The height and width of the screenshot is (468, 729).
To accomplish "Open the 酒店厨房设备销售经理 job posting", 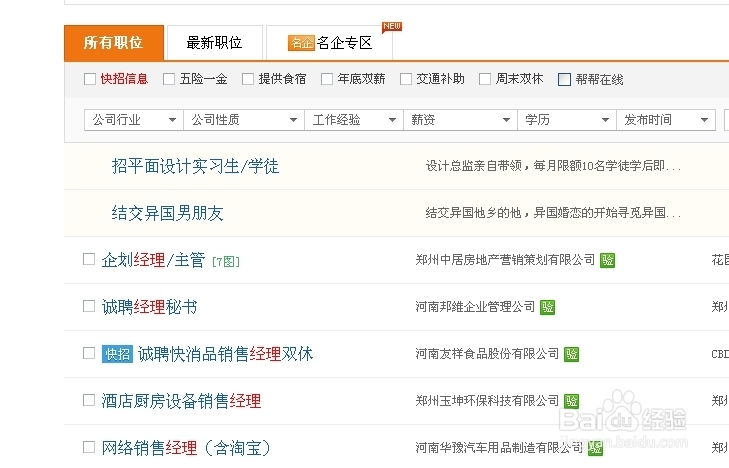I will [181, 401].
